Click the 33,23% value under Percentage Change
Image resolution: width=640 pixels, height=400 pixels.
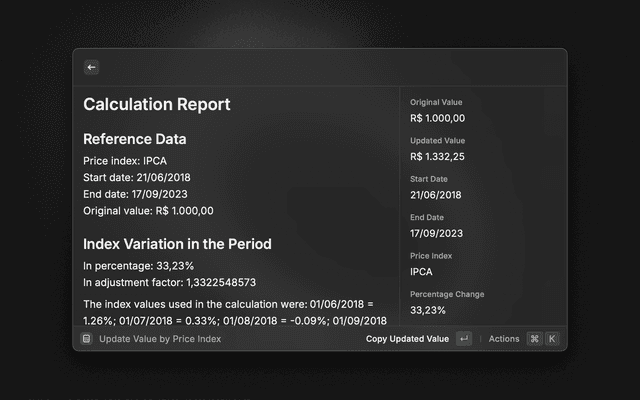428,310
